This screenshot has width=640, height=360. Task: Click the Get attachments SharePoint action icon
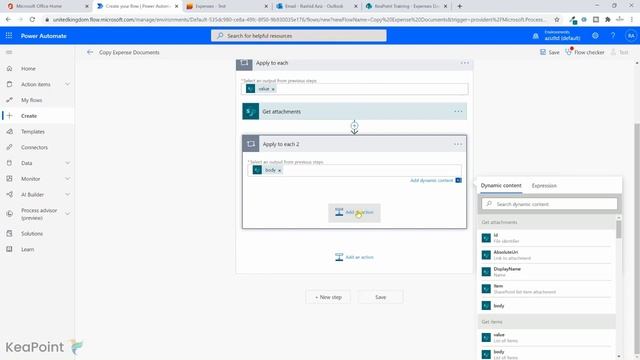point(251,111)
